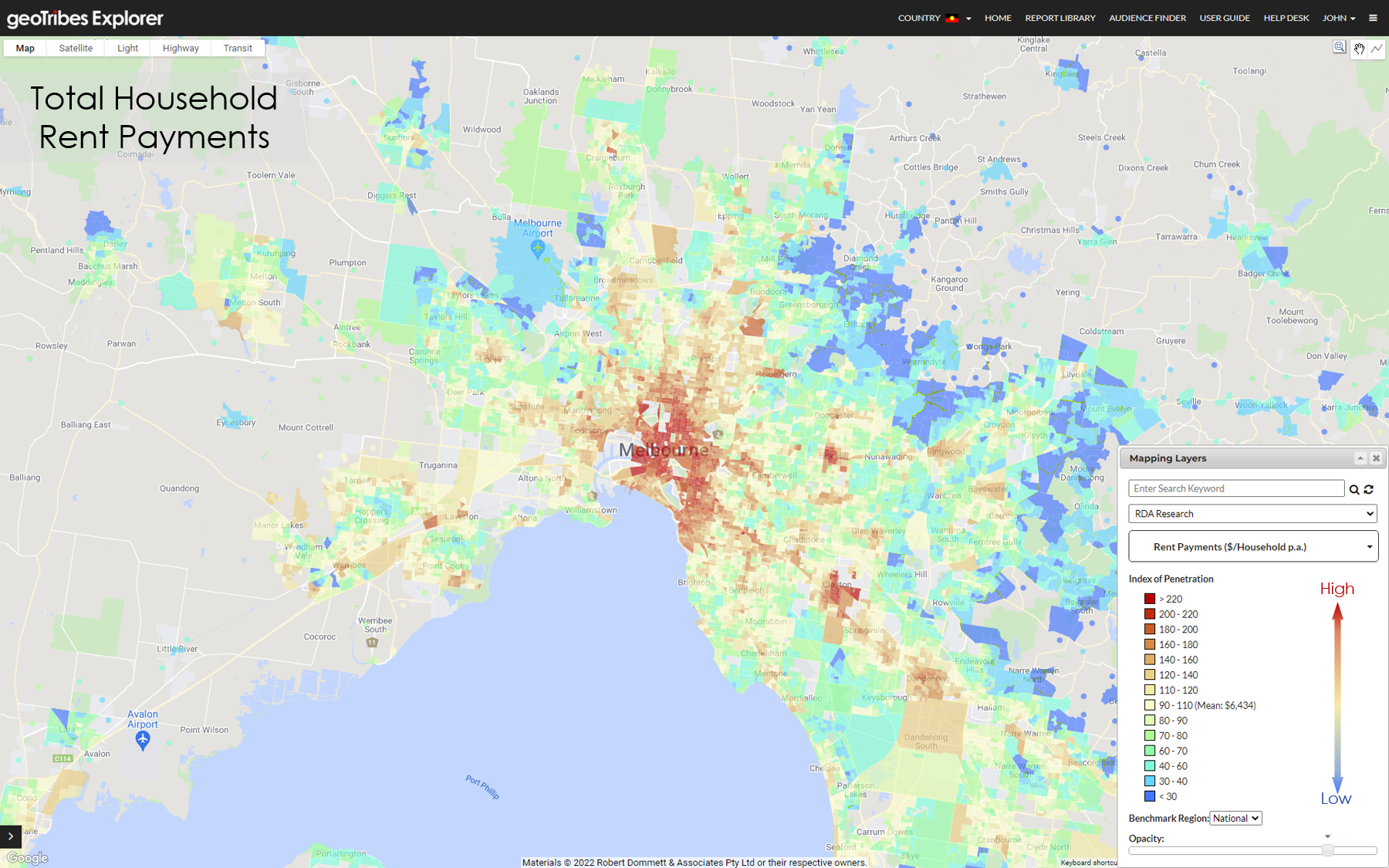Collapse the Mapping Layers panel
The width and height of the screenshot is (1389, 868).
(1360, 458)
